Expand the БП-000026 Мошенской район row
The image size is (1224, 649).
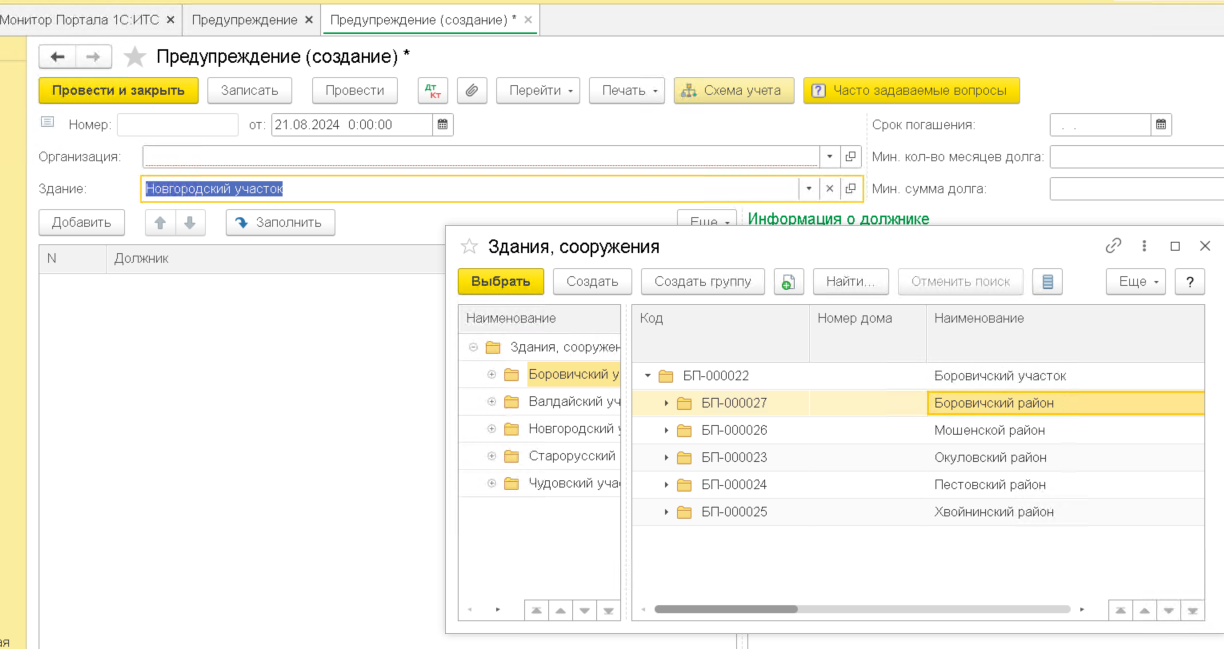(x=667, y=430)
